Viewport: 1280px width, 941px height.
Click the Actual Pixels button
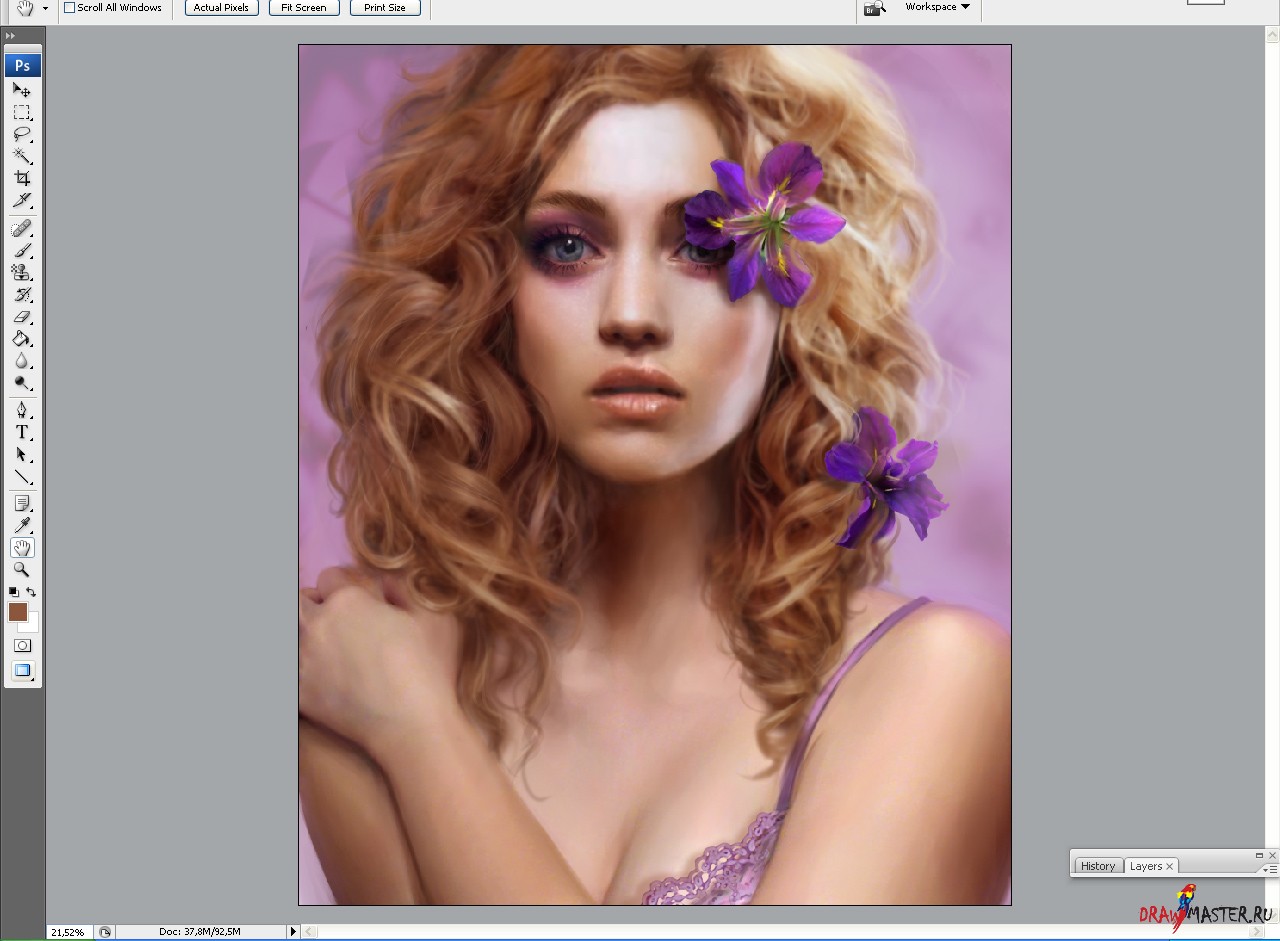click(x=221, y=8)
